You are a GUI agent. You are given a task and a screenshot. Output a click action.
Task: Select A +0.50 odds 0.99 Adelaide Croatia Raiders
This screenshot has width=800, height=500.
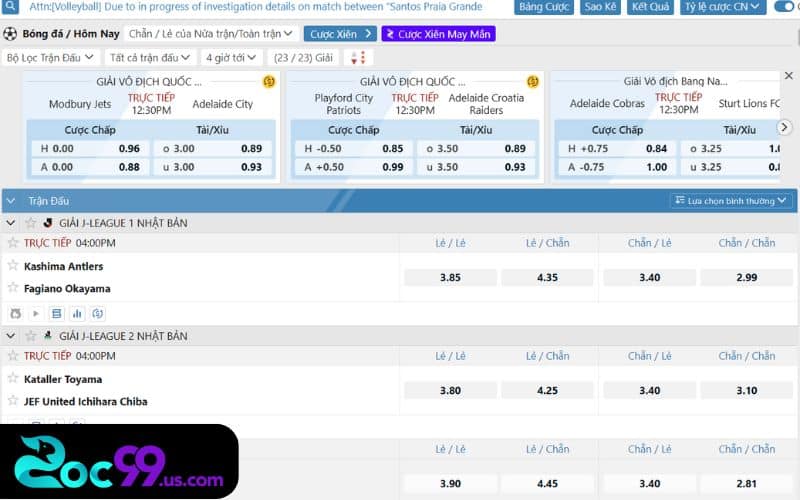[354, 167]
